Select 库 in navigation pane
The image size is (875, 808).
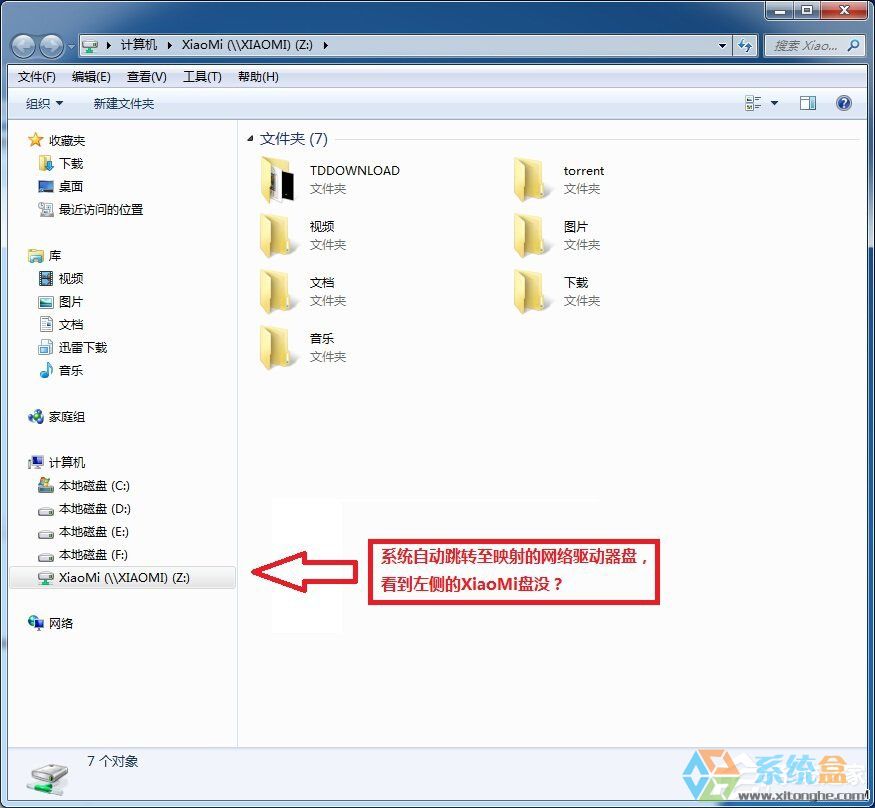point(45,256)
